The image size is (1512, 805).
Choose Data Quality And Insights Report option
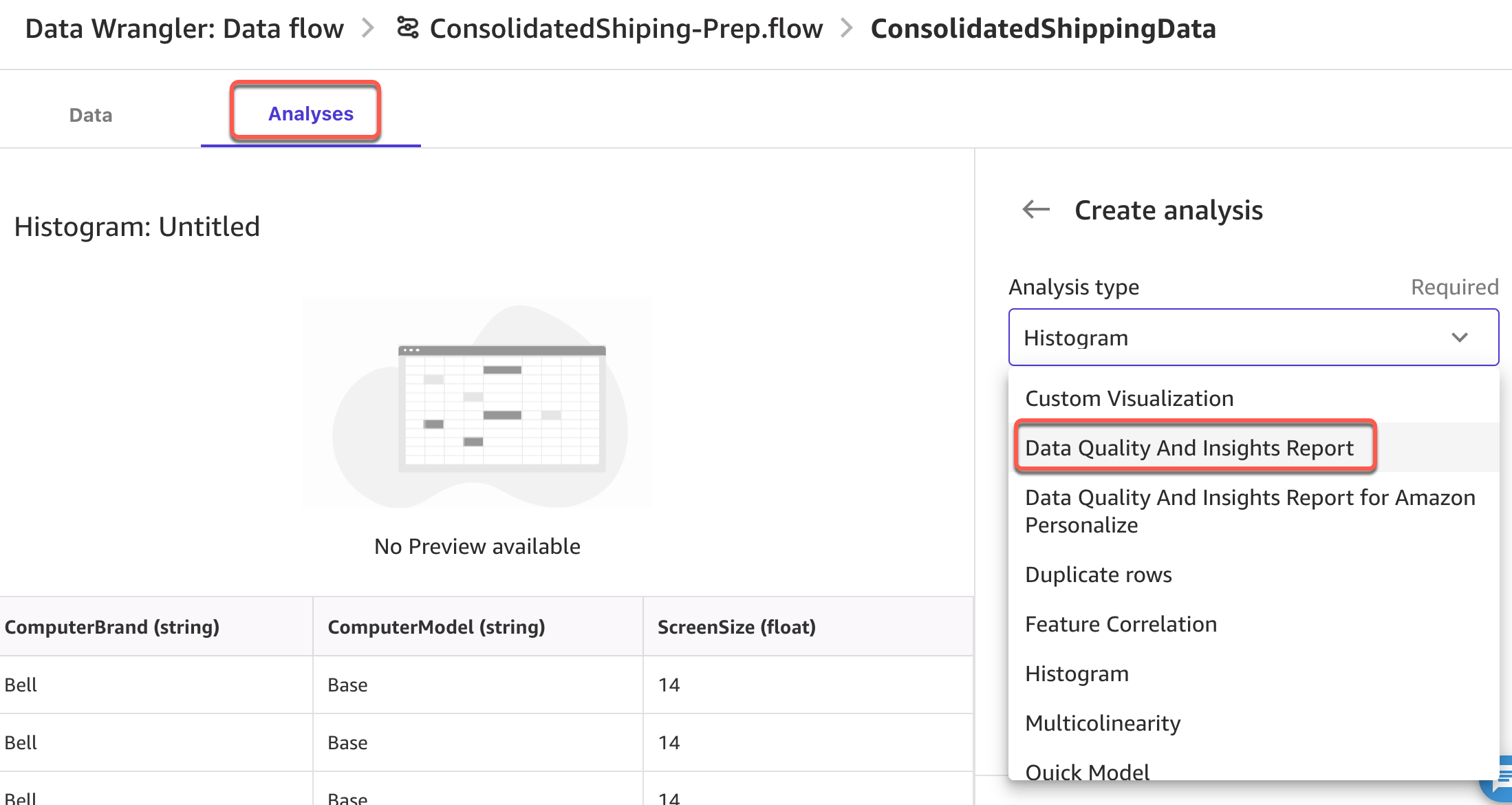click(x=1189, y=448)
